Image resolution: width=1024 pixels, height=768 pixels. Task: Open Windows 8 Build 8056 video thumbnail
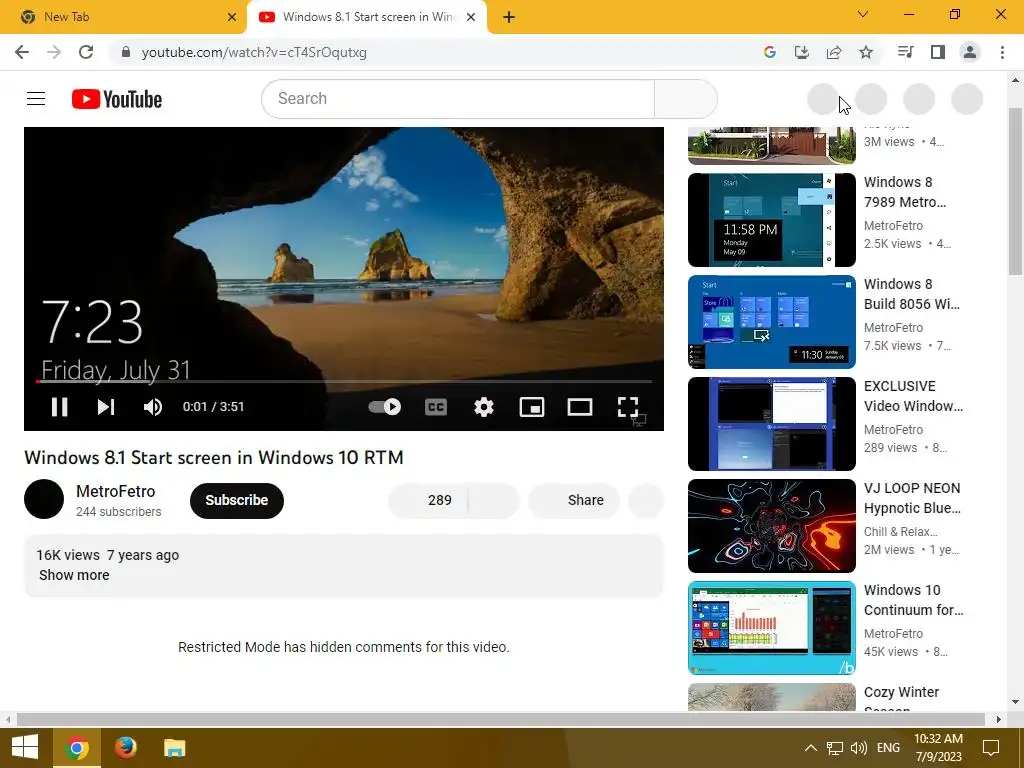771,322
